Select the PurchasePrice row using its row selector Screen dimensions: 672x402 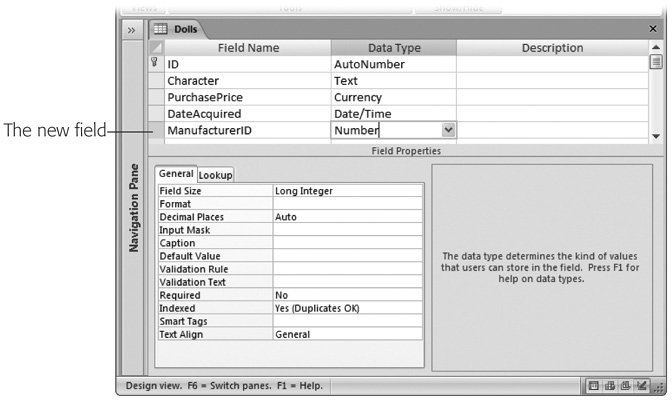156,97
